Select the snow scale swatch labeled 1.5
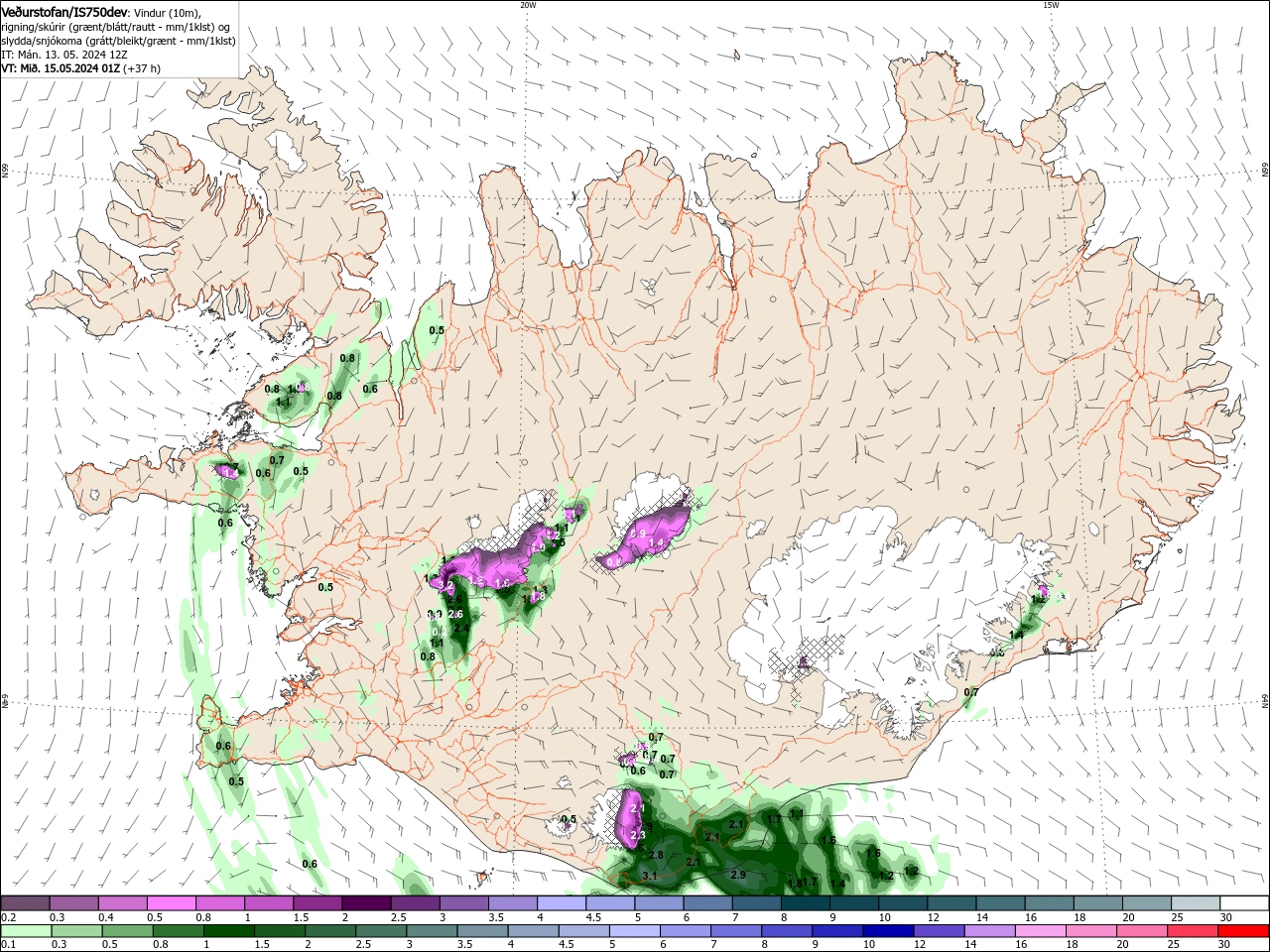Image resolution: width=1270 pixels, height=952 pixels. tap(317, 903)
